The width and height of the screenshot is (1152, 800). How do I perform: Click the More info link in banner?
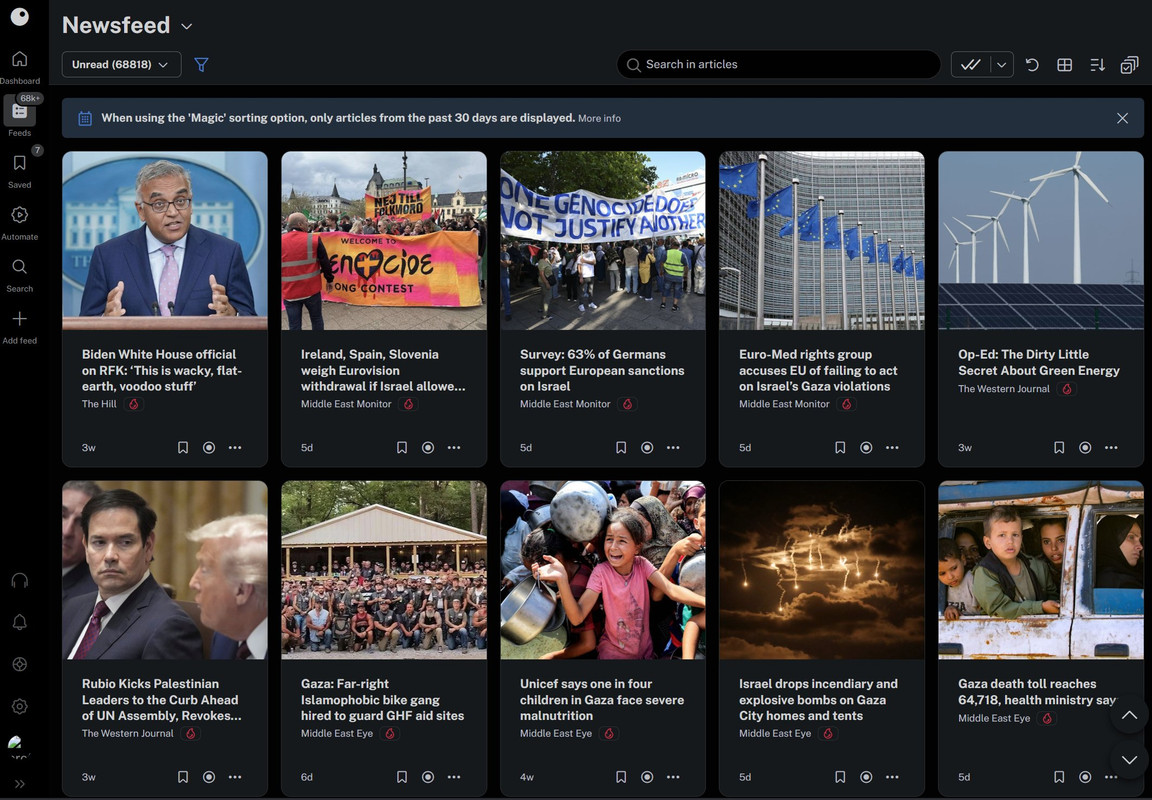click(599, 118)
